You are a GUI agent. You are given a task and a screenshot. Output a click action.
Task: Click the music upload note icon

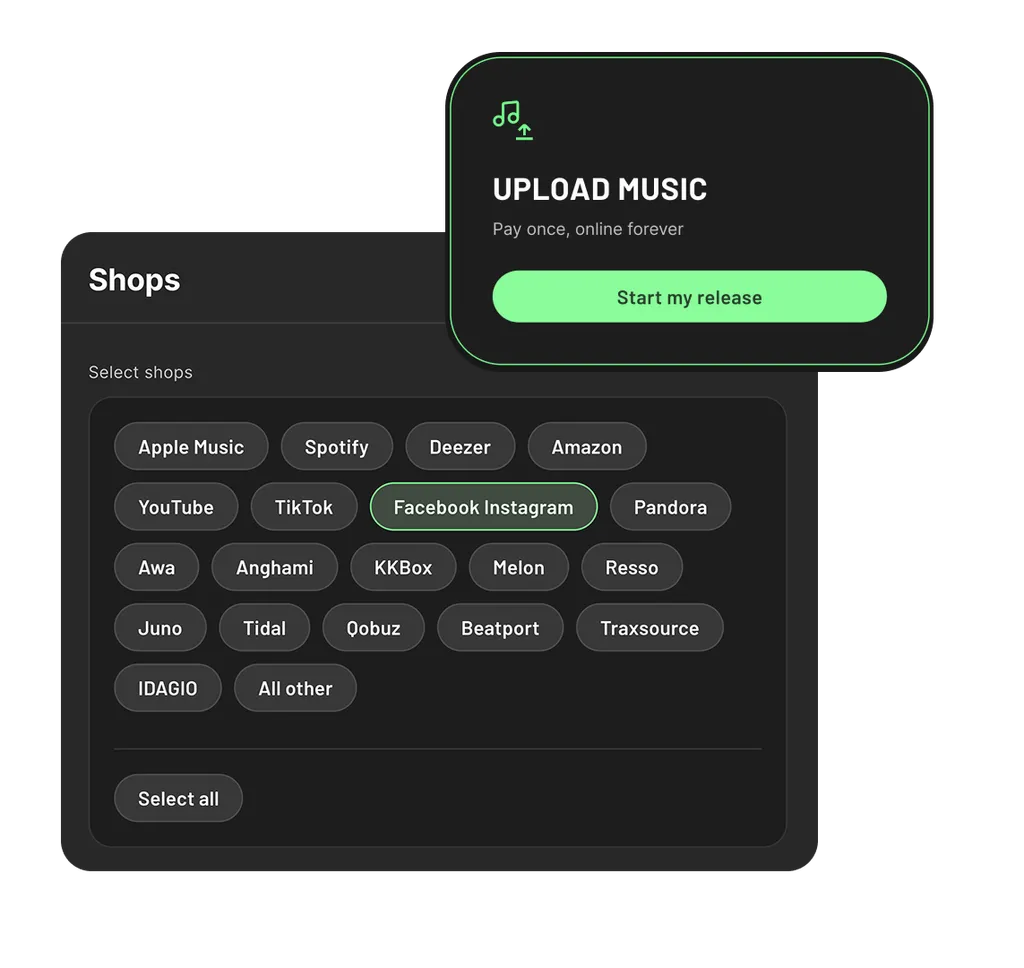pyautogui.click(x=513, y=120)
